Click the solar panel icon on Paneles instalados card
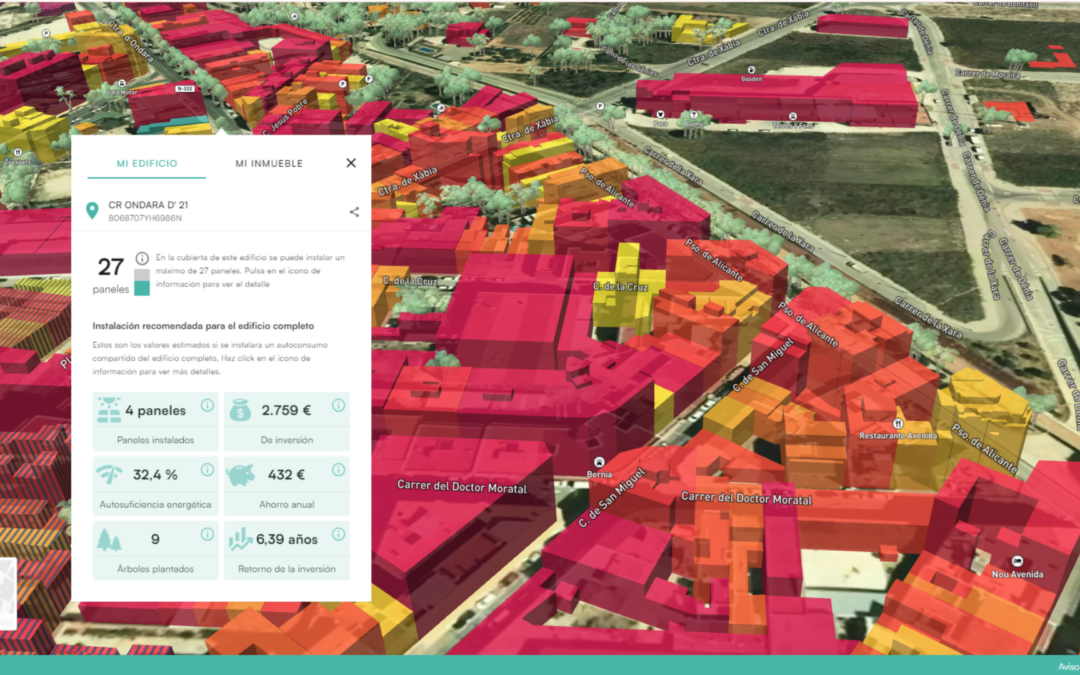This screenshot has height=675, width=1080. point(109,411)
